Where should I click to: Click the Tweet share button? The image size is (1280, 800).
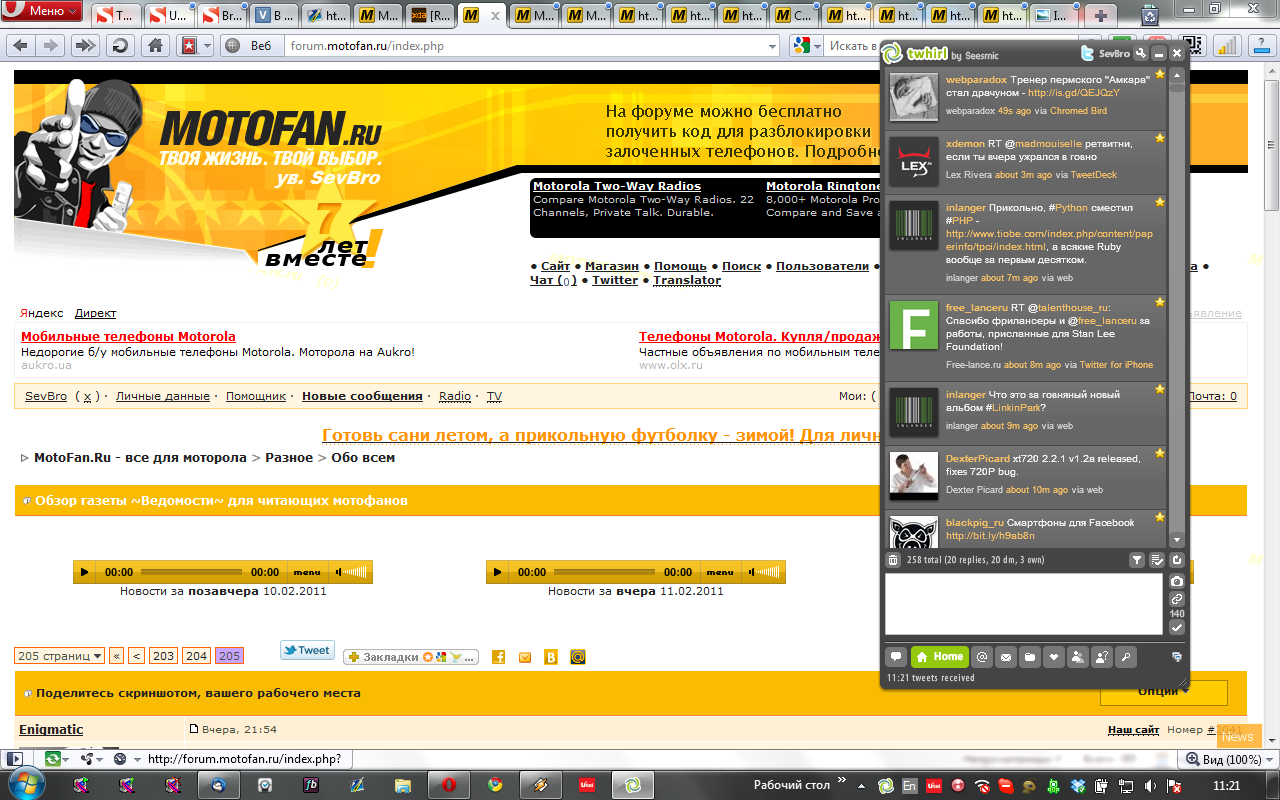coord(307,650)
